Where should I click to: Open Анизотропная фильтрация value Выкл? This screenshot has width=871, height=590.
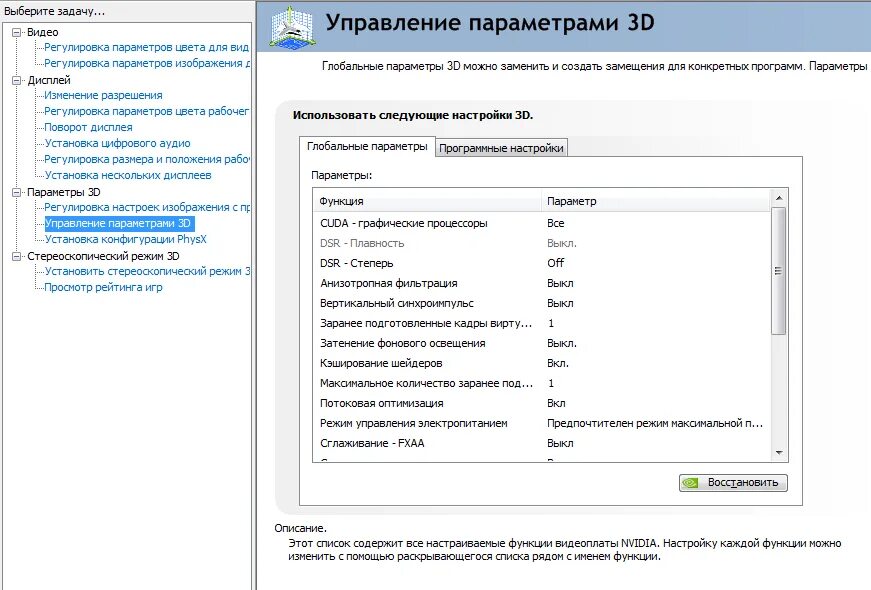click(x=560, y=283)
